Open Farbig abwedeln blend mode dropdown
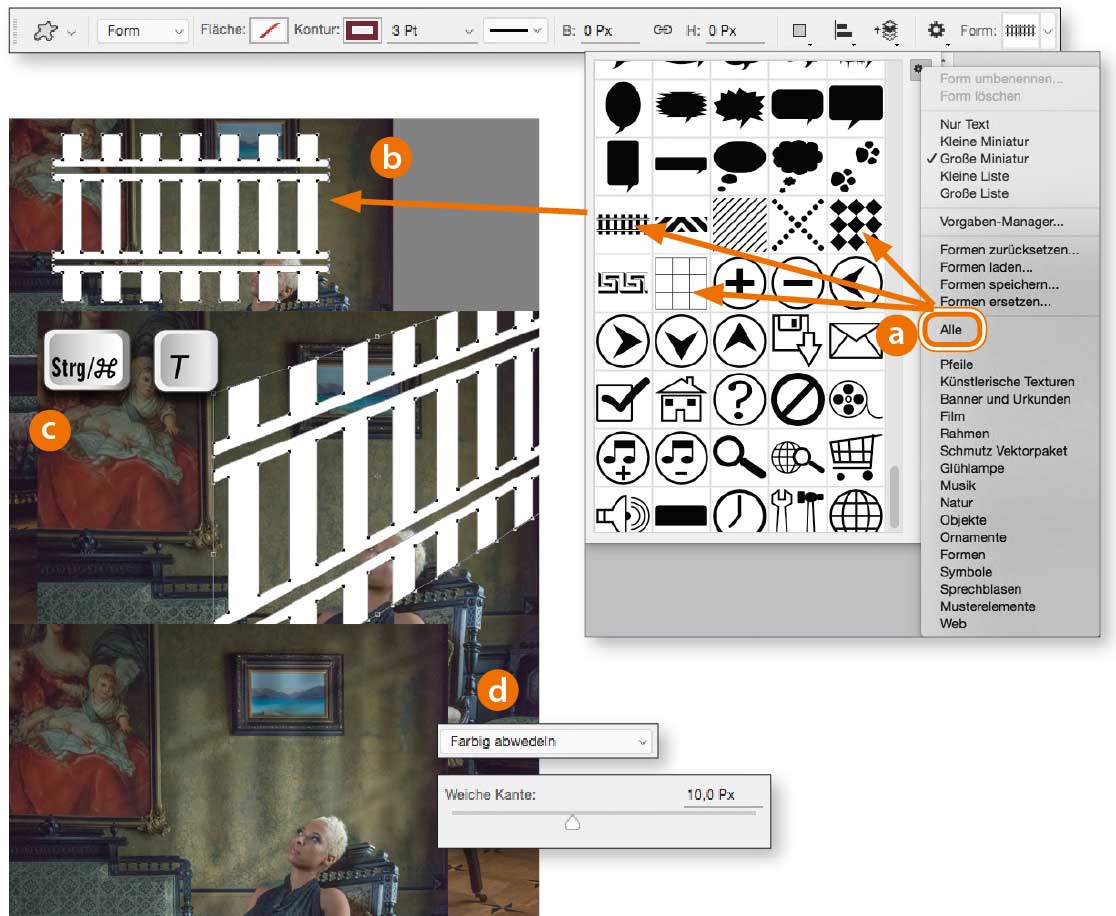The image size is (1116, 916). 547,742
